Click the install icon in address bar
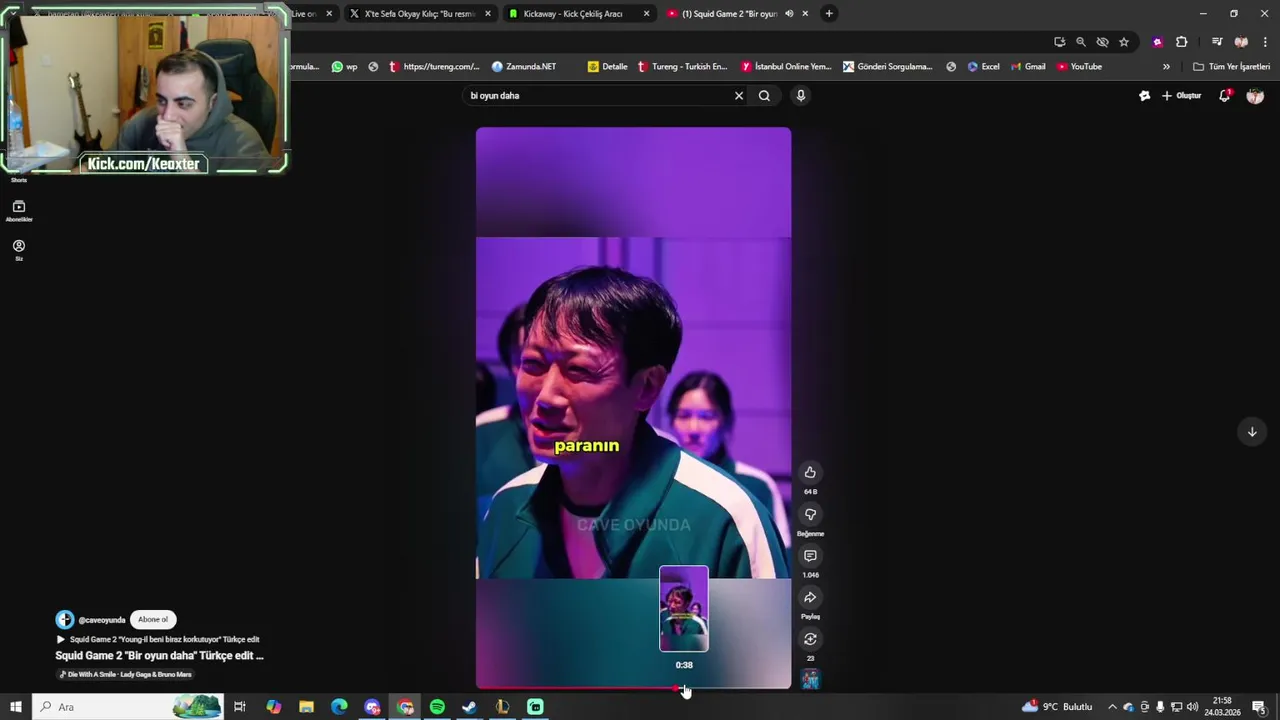The height and width of the screenshot is (720, 1280). [1060, 42]
